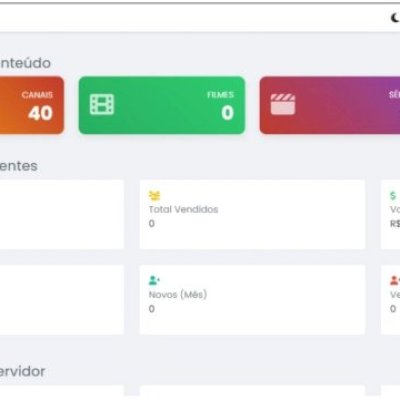Click the green dollar sign icon

[x=393, y=196]
